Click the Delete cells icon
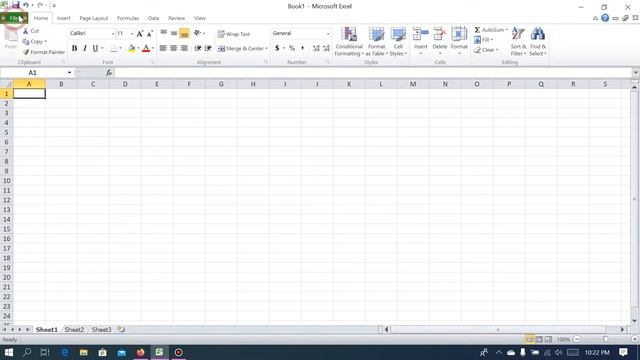Screen dimensions: 640x360 point(440,34)
